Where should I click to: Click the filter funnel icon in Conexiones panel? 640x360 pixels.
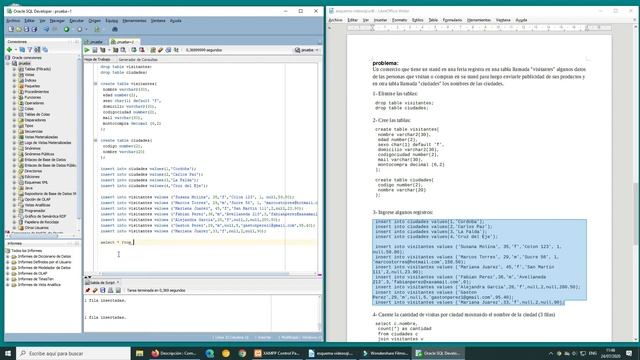[30, 50]
